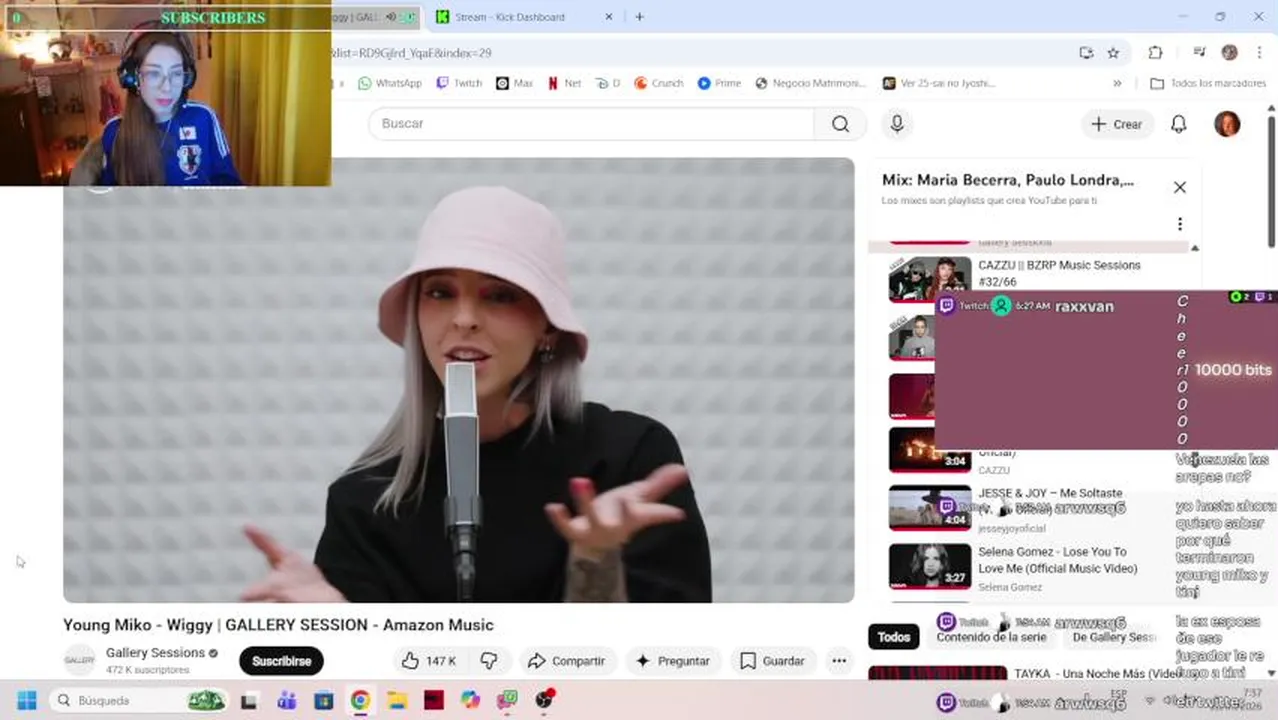This screenshot has height=720, width=1278.
Task: Bookmark this page with star icon
Action: click(x=1113, y=53)
